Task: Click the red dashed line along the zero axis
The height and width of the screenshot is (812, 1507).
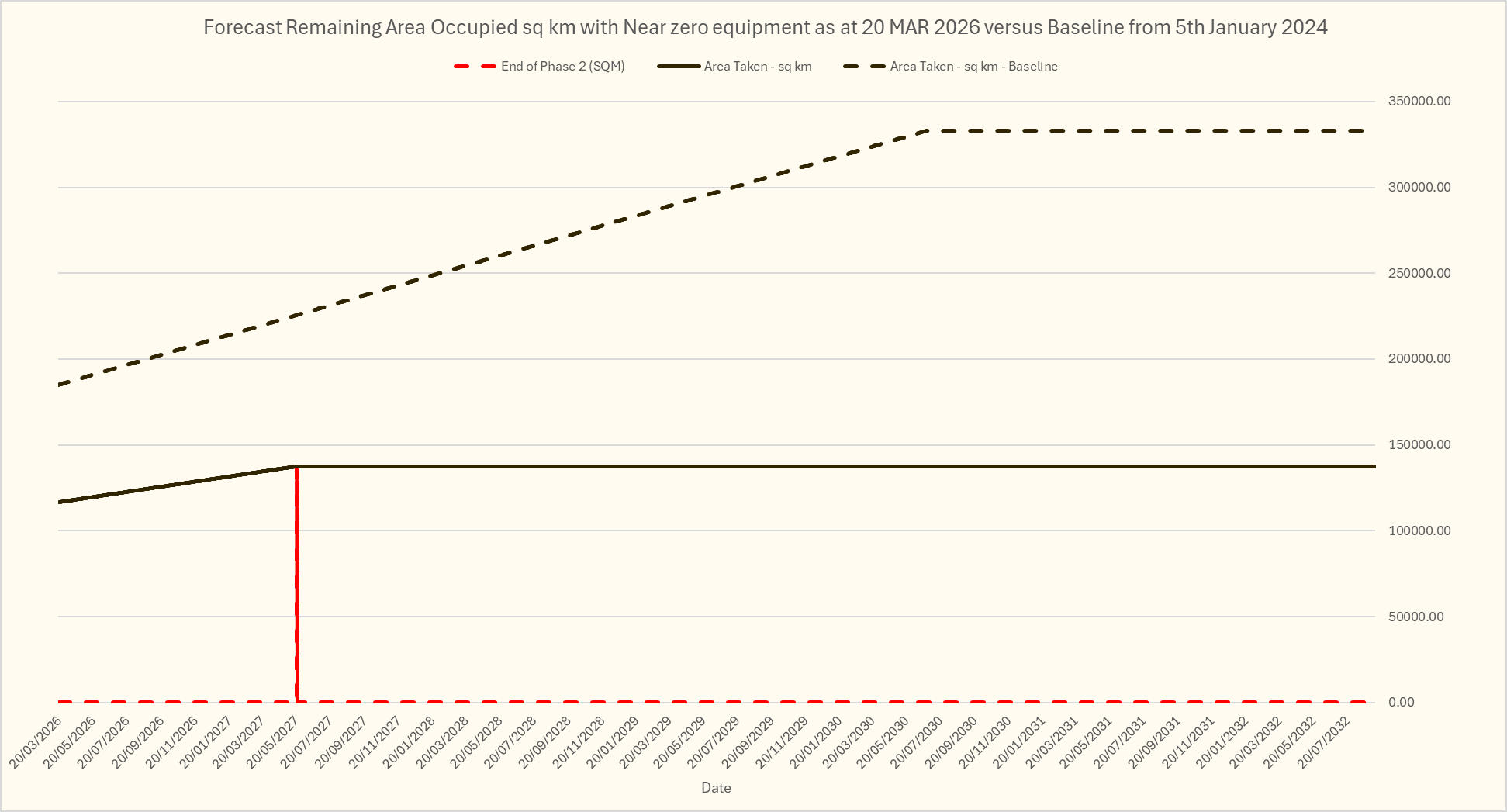Action: [x=698, y=702]
